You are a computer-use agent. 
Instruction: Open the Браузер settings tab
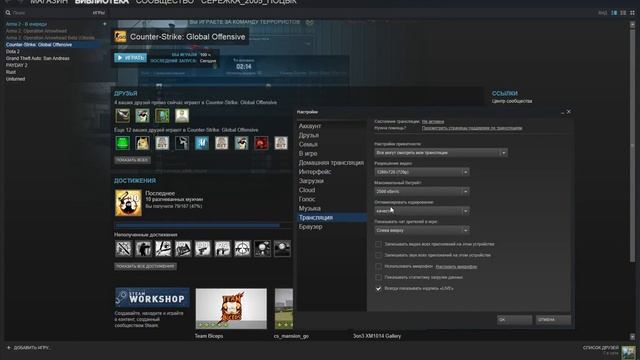311,227
